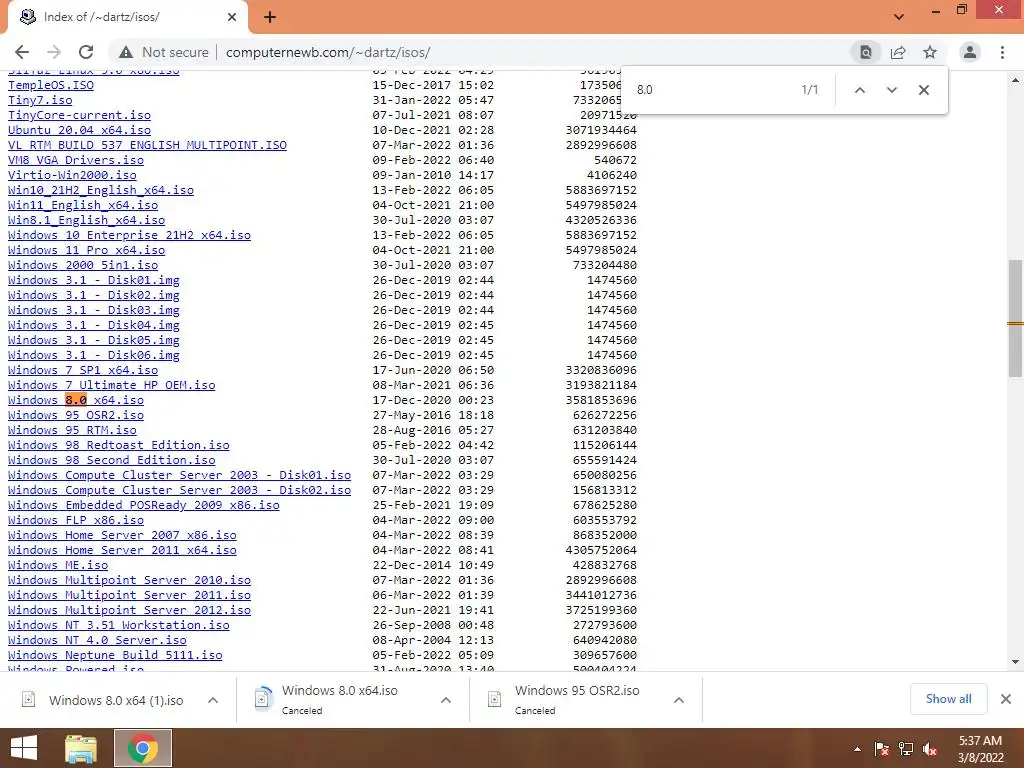Image resolution: width=1024 pixels, height=768 pixels.
Task: Open the tab search chevron in title bar
Action: click(899, 17)
